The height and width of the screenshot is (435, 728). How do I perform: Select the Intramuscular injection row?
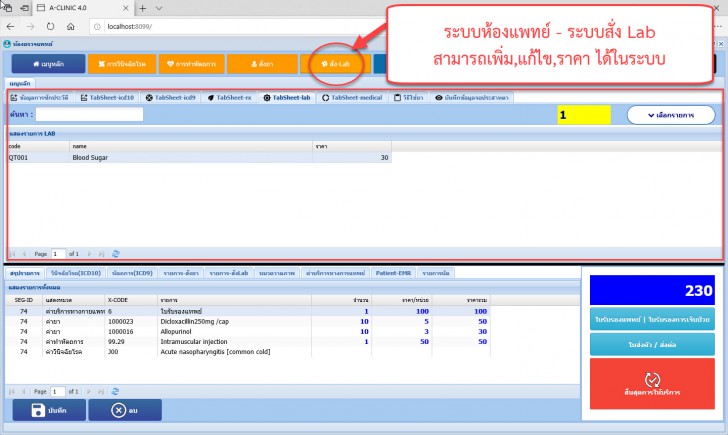pyautogui.click(x=248, y=342)
